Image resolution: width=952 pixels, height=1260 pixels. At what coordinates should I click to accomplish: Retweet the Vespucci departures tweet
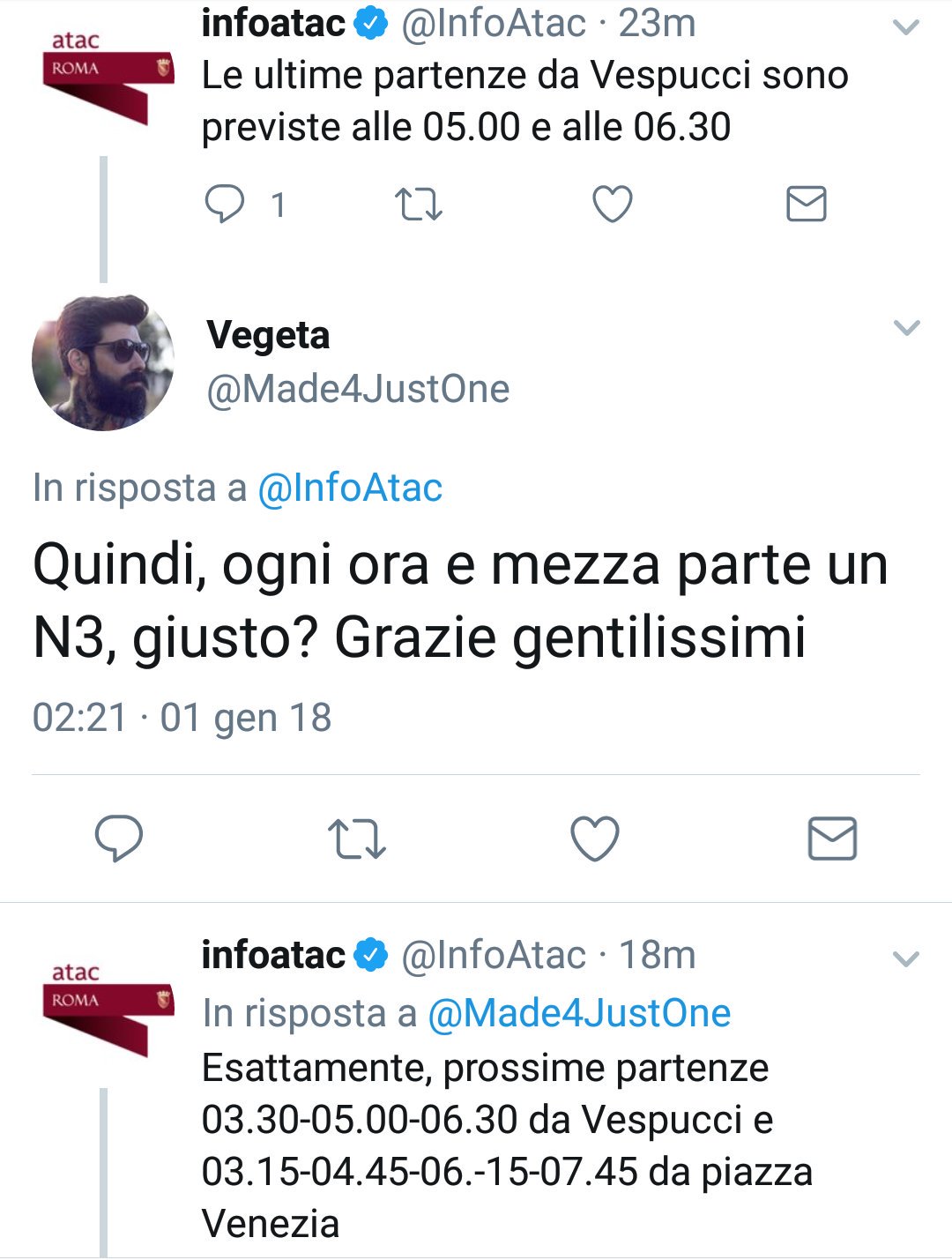[x=418, y=205]
